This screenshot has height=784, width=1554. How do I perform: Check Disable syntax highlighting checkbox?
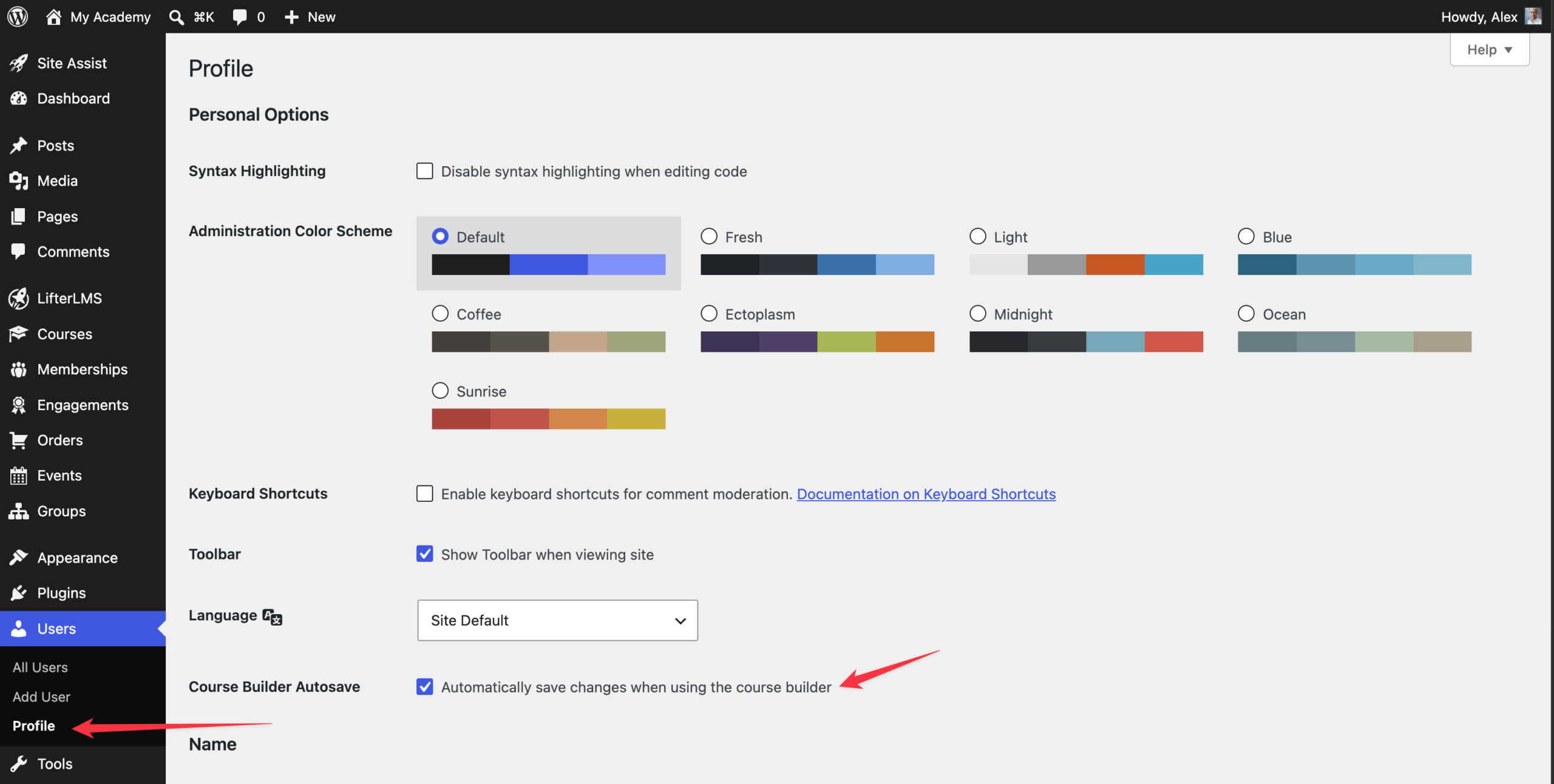click(x=425, y=171)
